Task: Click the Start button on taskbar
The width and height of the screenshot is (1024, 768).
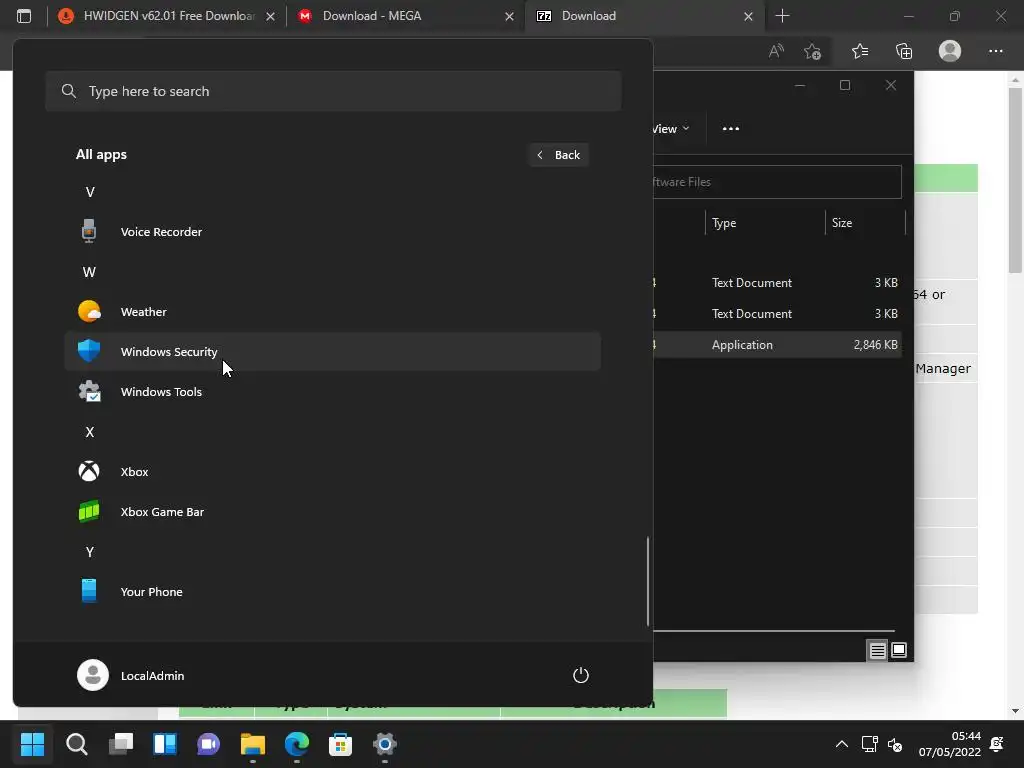Action: (33, 744)
